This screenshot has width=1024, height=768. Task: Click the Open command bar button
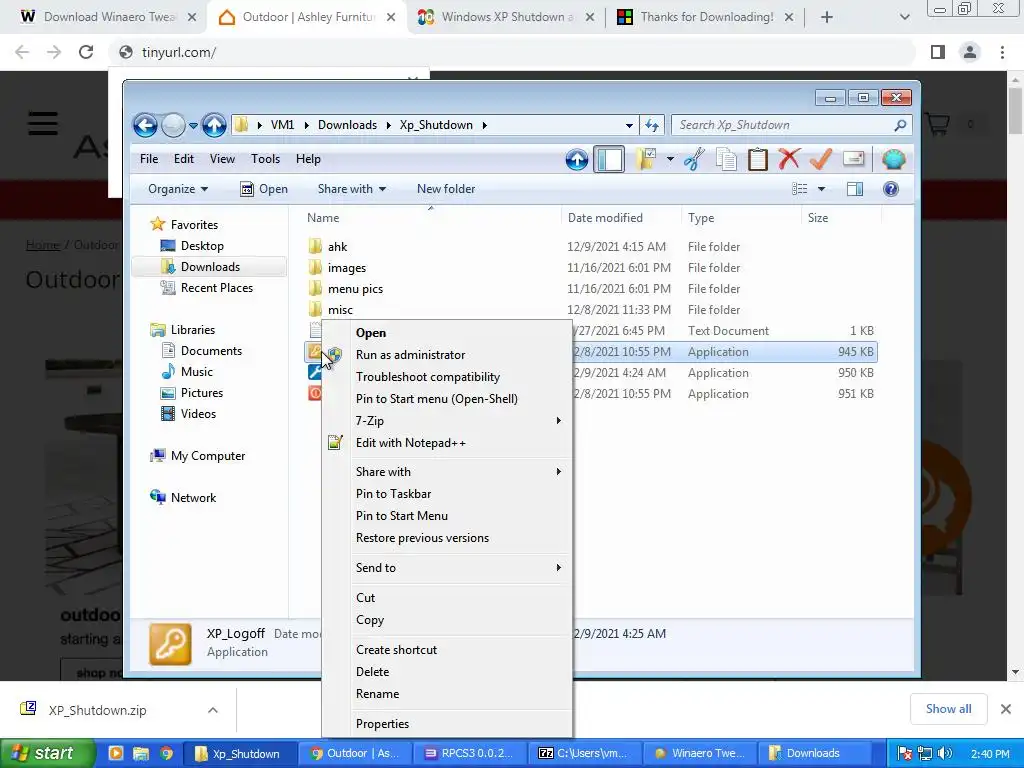[264, 189]
